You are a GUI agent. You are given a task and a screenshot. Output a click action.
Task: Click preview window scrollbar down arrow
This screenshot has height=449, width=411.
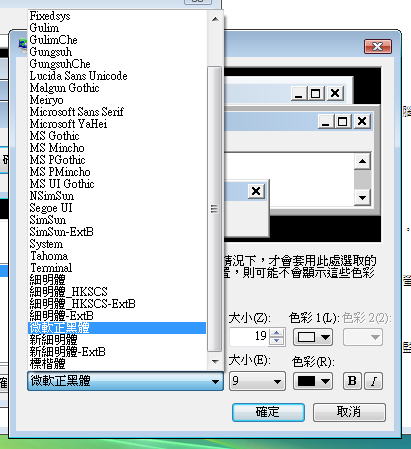click(362, 197)
